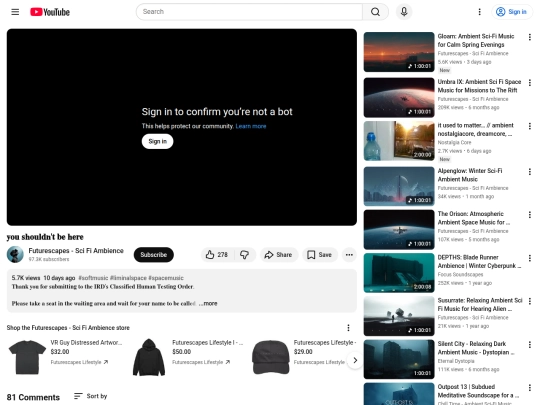Click the #liminalspace hashtag
The height and width of the screenshot is (405, 540).
coord(128,278)
